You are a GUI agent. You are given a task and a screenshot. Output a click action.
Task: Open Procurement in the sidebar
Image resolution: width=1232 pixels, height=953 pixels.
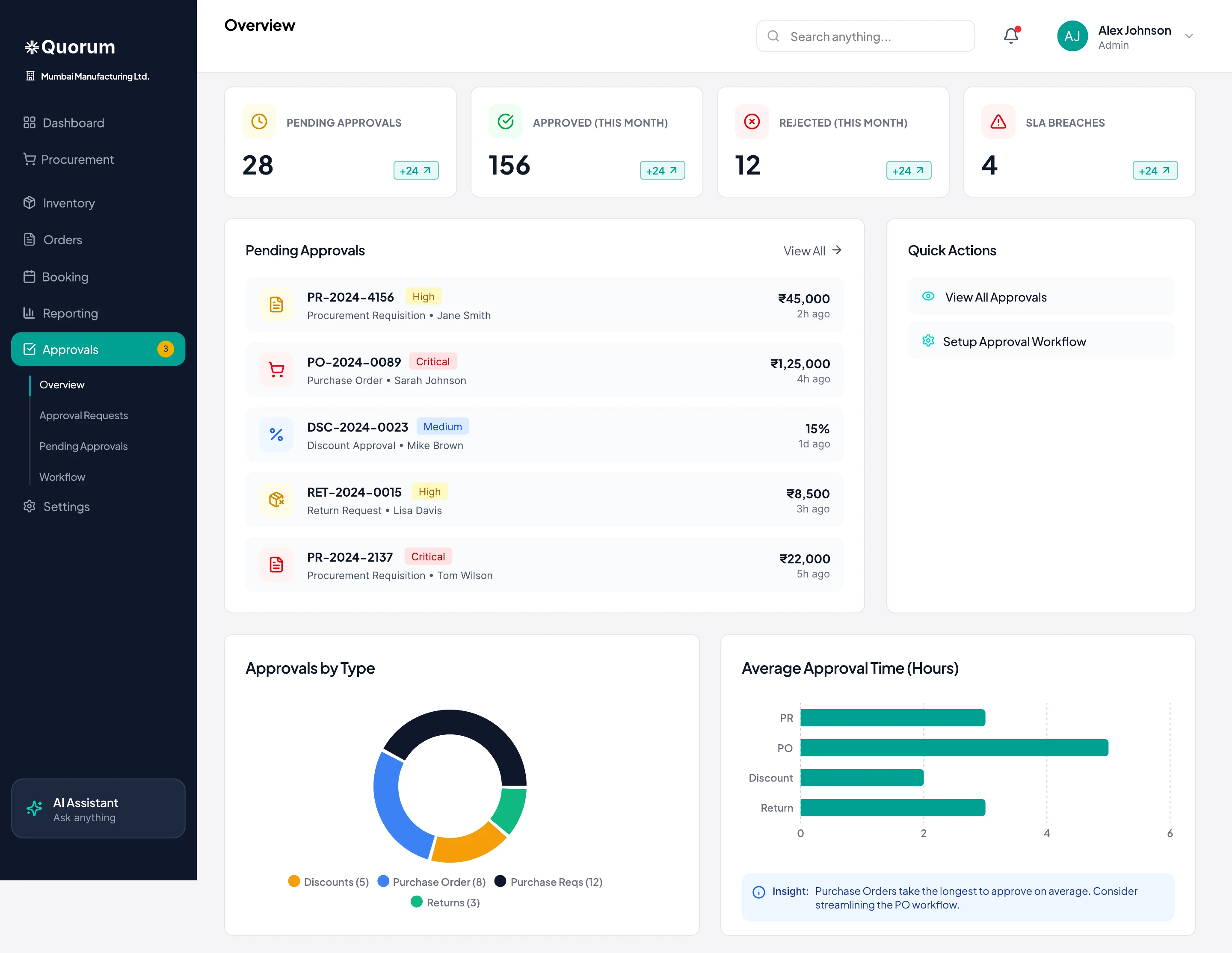coord(98,160)
